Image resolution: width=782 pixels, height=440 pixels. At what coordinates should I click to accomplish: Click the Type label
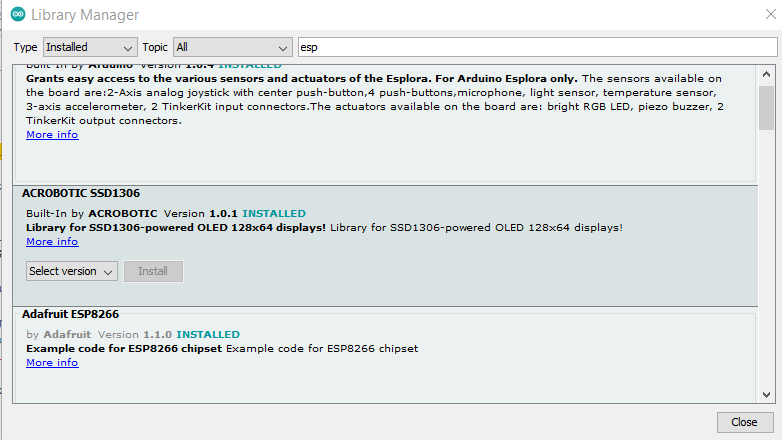tap(25, 47)
